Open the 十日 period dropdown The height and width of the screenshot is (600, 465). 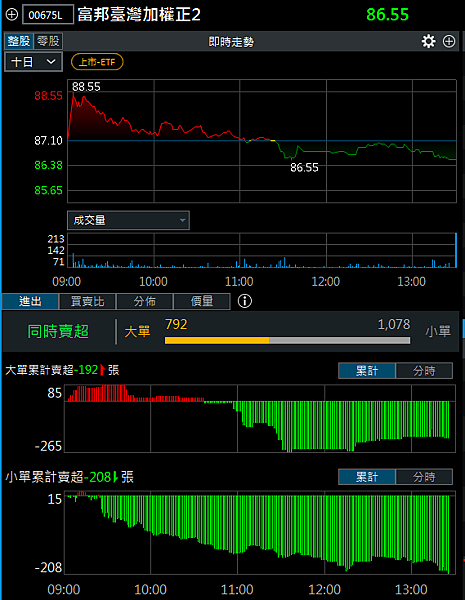click(x=33, y=62)
